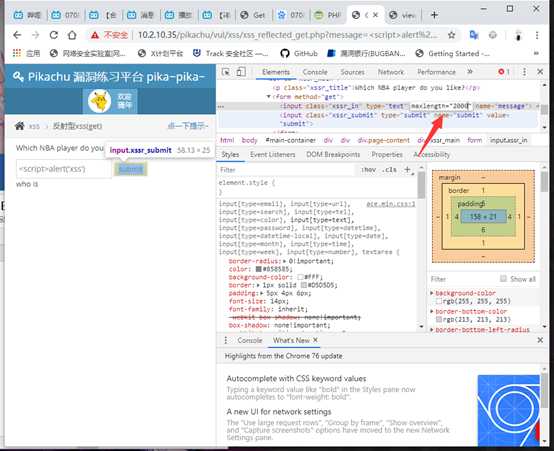Click the address bar URL

point(288,35)
